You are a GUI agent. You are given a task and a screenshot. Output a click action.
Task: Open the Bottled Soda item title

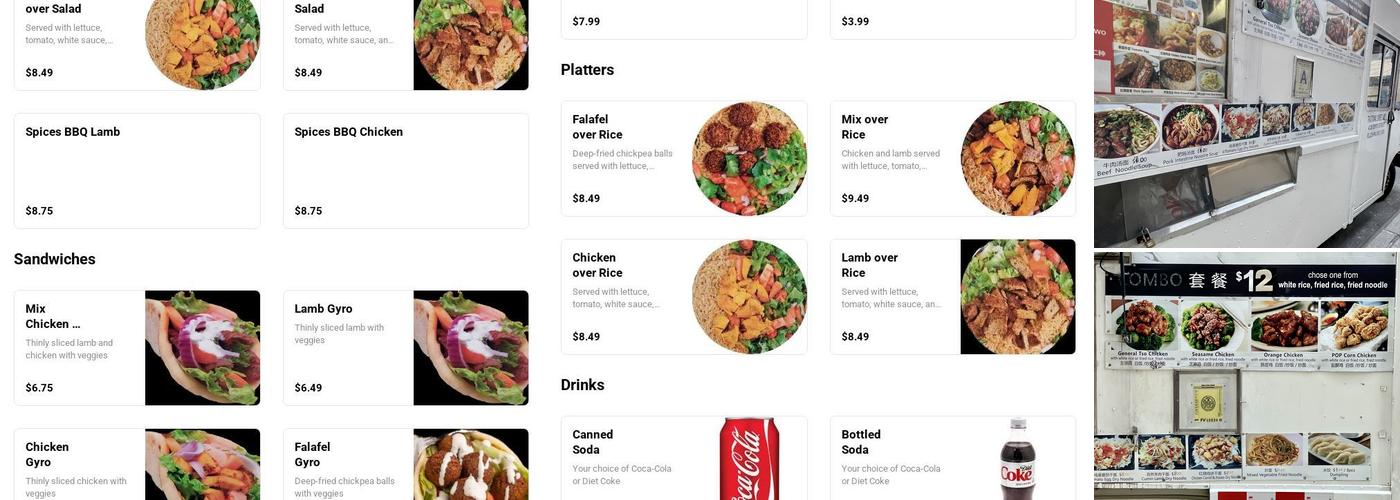861,442
